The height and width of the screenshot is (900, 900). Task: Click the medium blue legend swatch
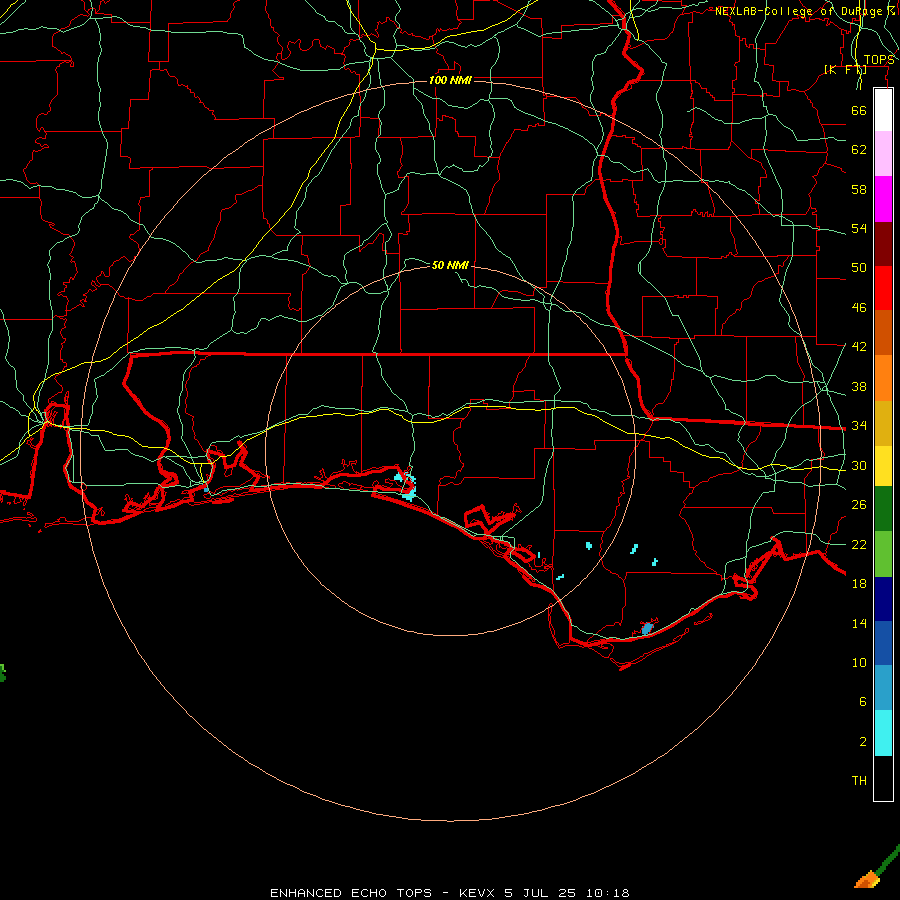[883, 643]
